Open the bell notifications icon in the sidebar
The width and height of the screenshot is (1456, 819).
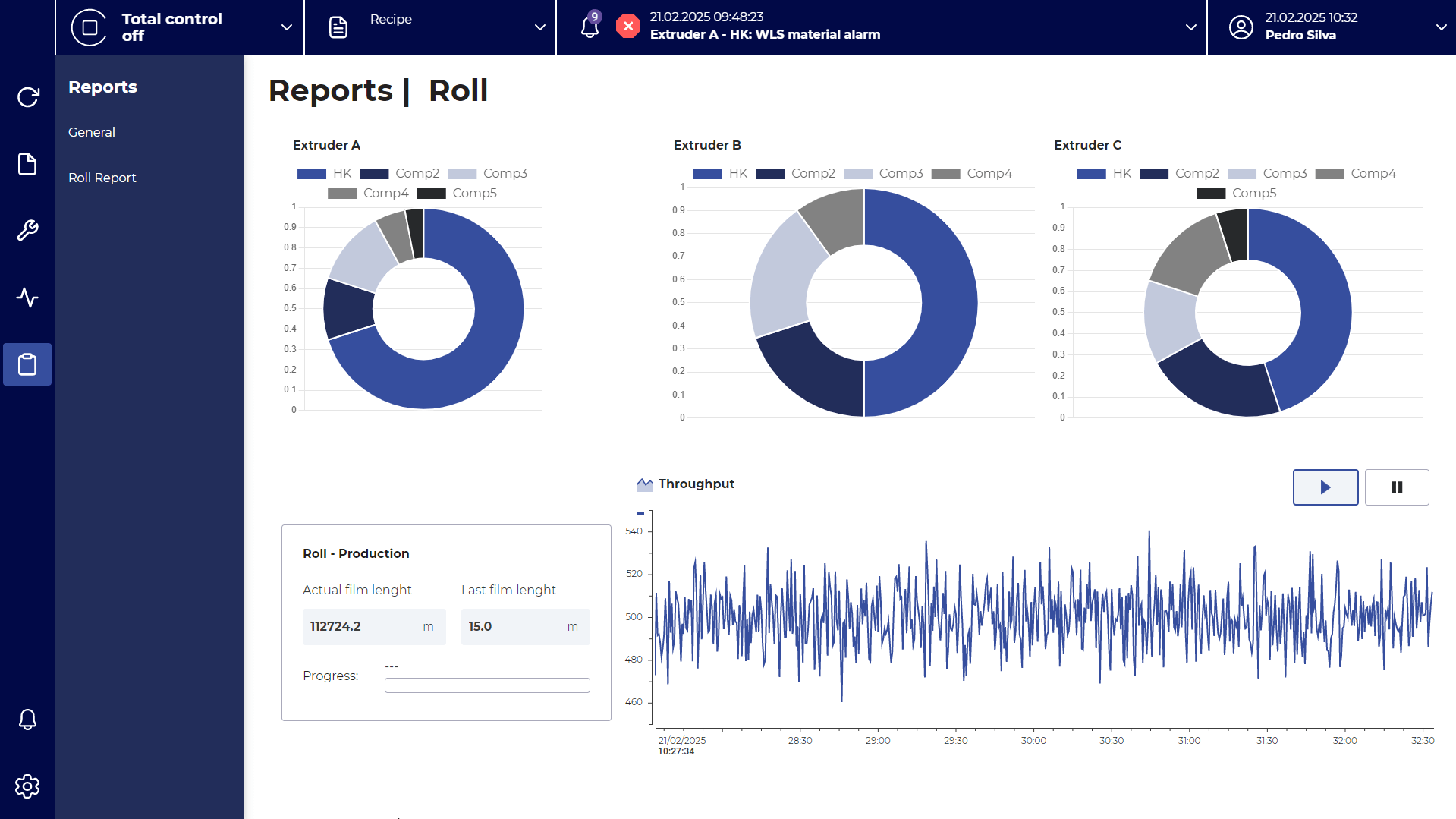point(27,719)
